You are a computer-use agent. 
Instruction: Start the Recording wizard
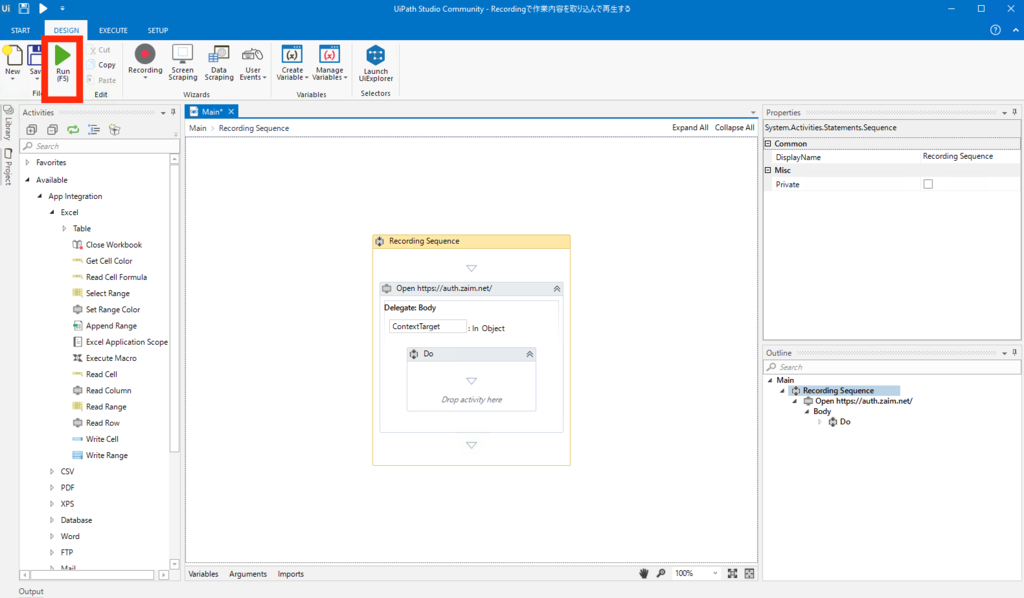(x=145, y=61)
